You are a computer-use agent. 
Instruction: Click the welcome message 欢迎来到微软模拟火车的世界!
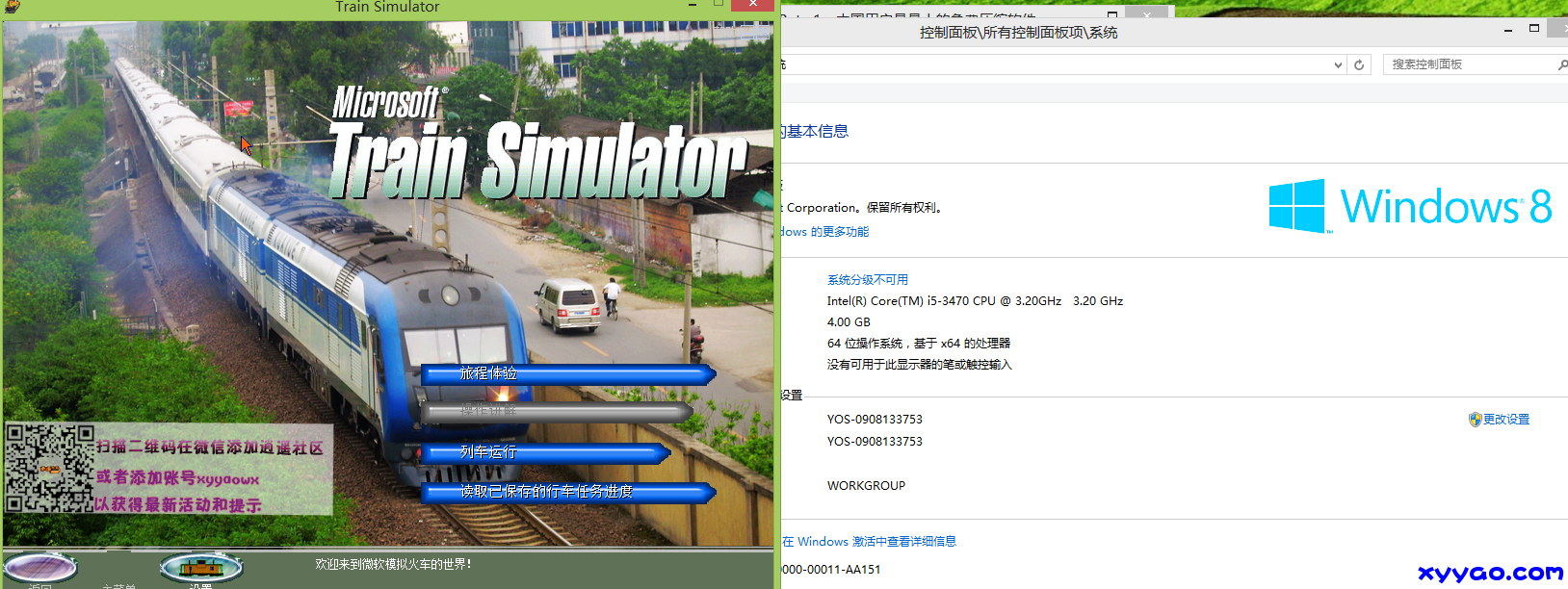pos(393,564)
